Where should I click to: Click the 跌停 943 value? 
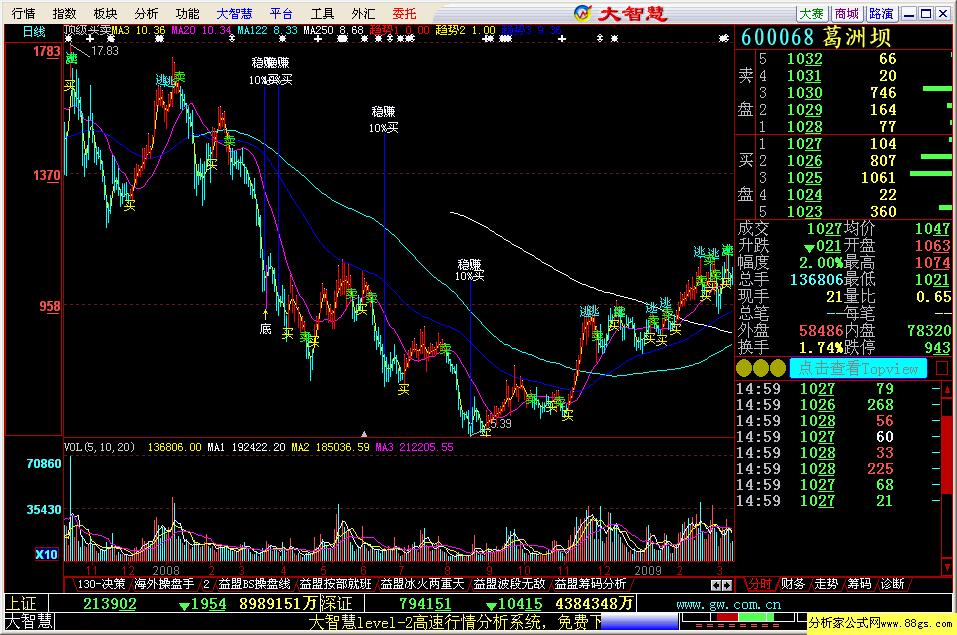tap(937, 347)
